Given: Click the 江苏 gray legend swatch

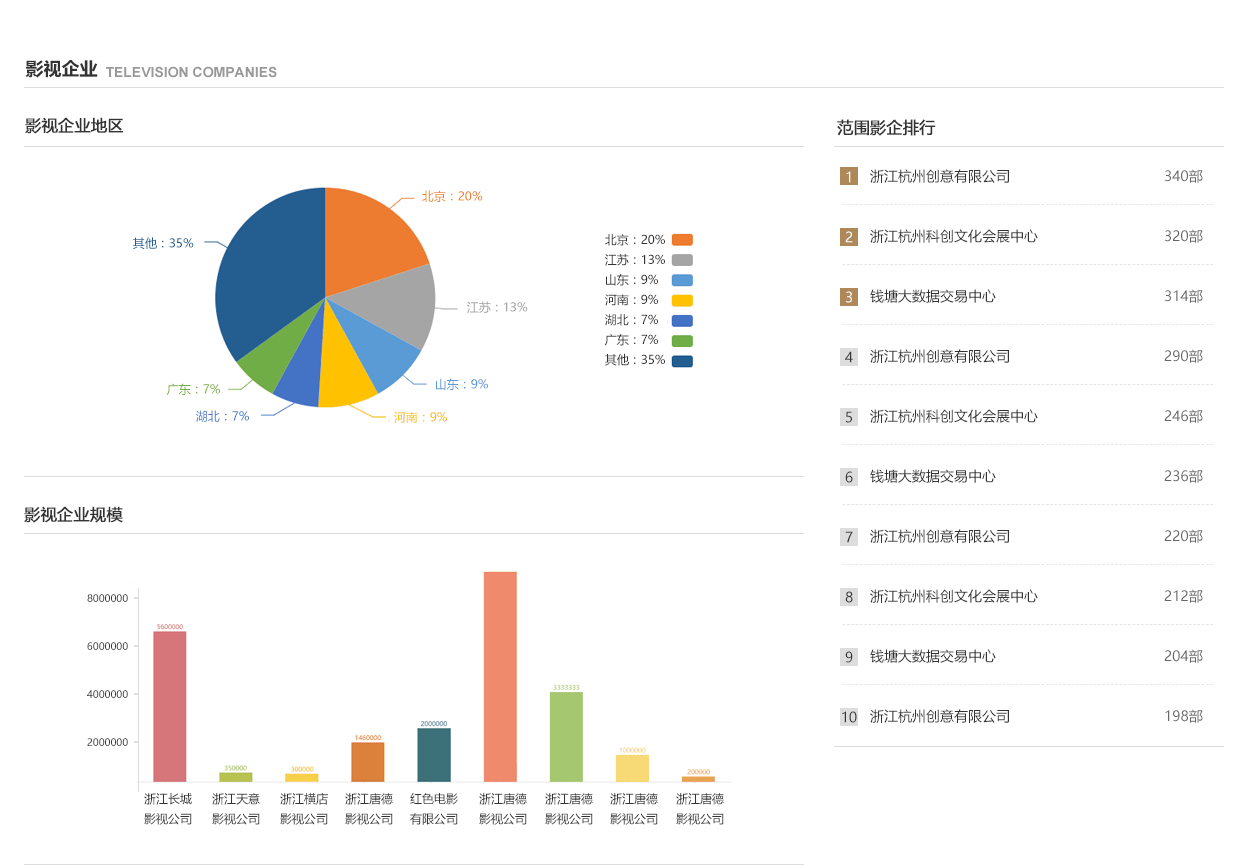Looking at the screenshot, I should (682, 260).
